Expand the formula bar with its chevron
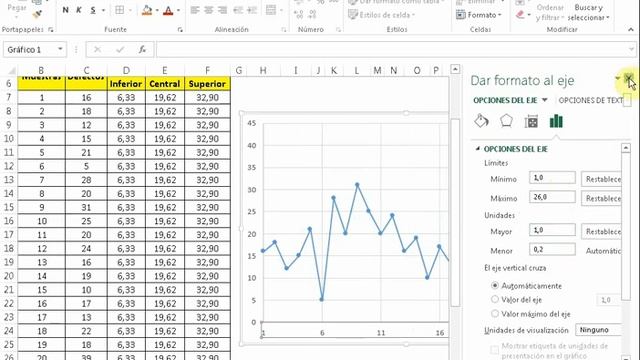The width and height of the screenshot is (640, 360). point(631,50)
